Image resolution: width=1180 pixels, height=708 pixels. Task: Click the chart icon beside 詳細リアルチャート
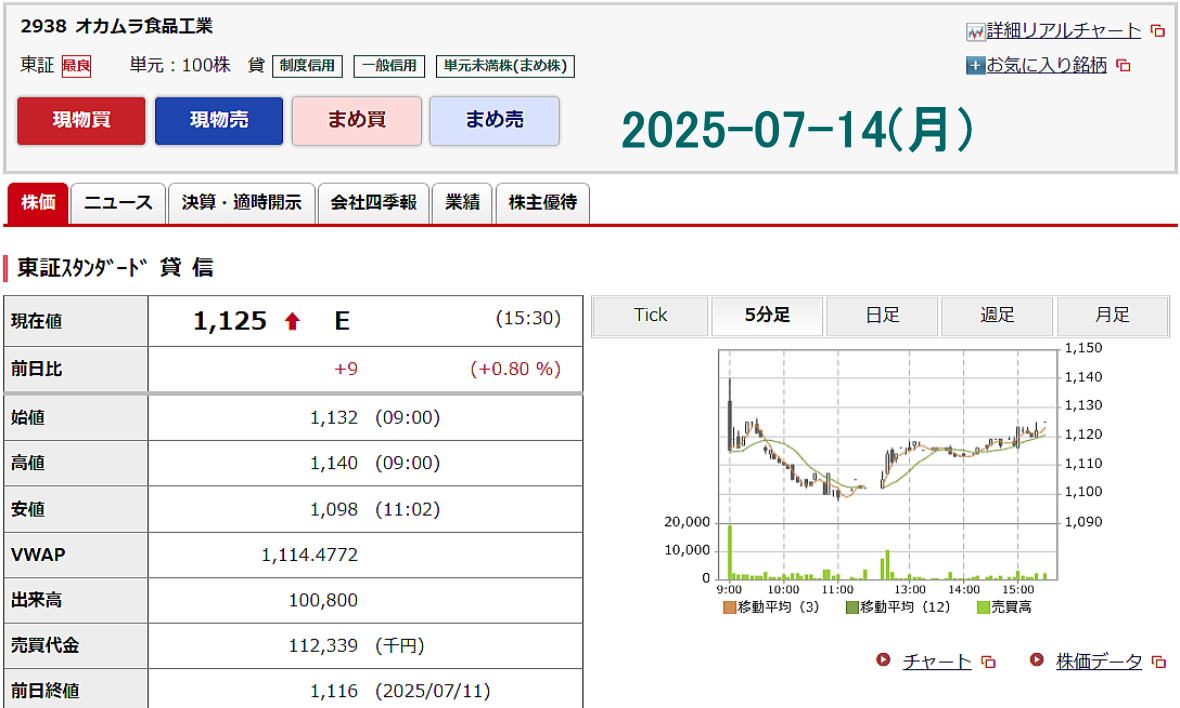[975, 32]
